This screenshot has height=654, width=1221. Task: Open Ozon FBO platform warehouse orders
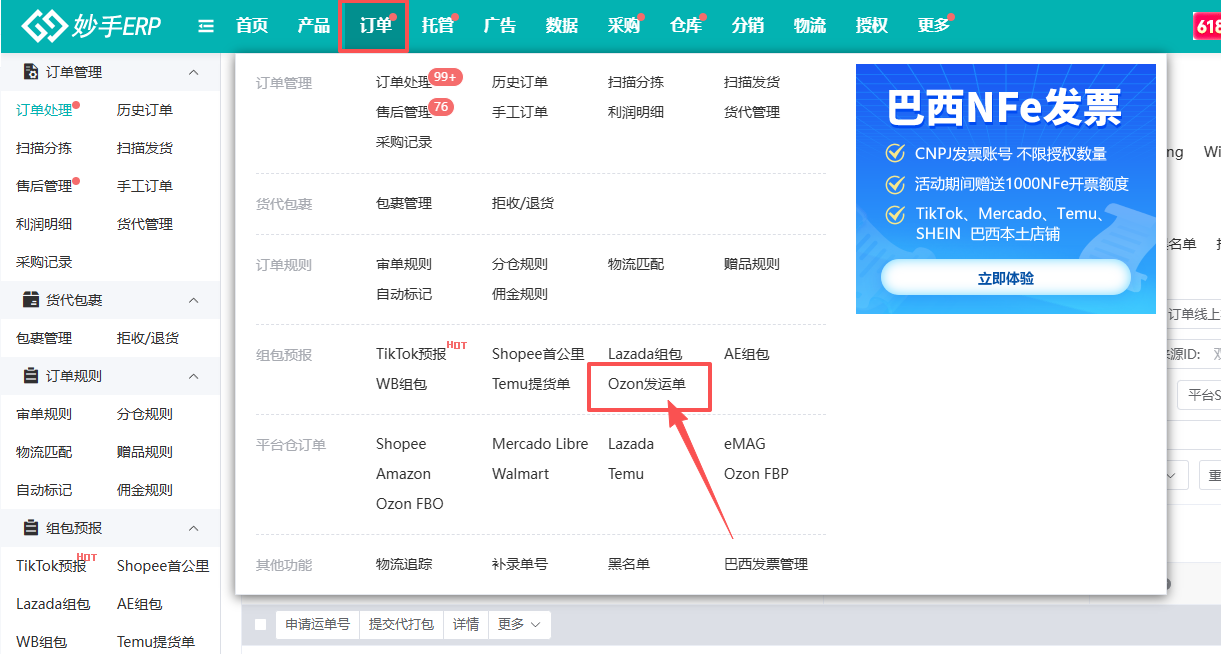(410, 504)
